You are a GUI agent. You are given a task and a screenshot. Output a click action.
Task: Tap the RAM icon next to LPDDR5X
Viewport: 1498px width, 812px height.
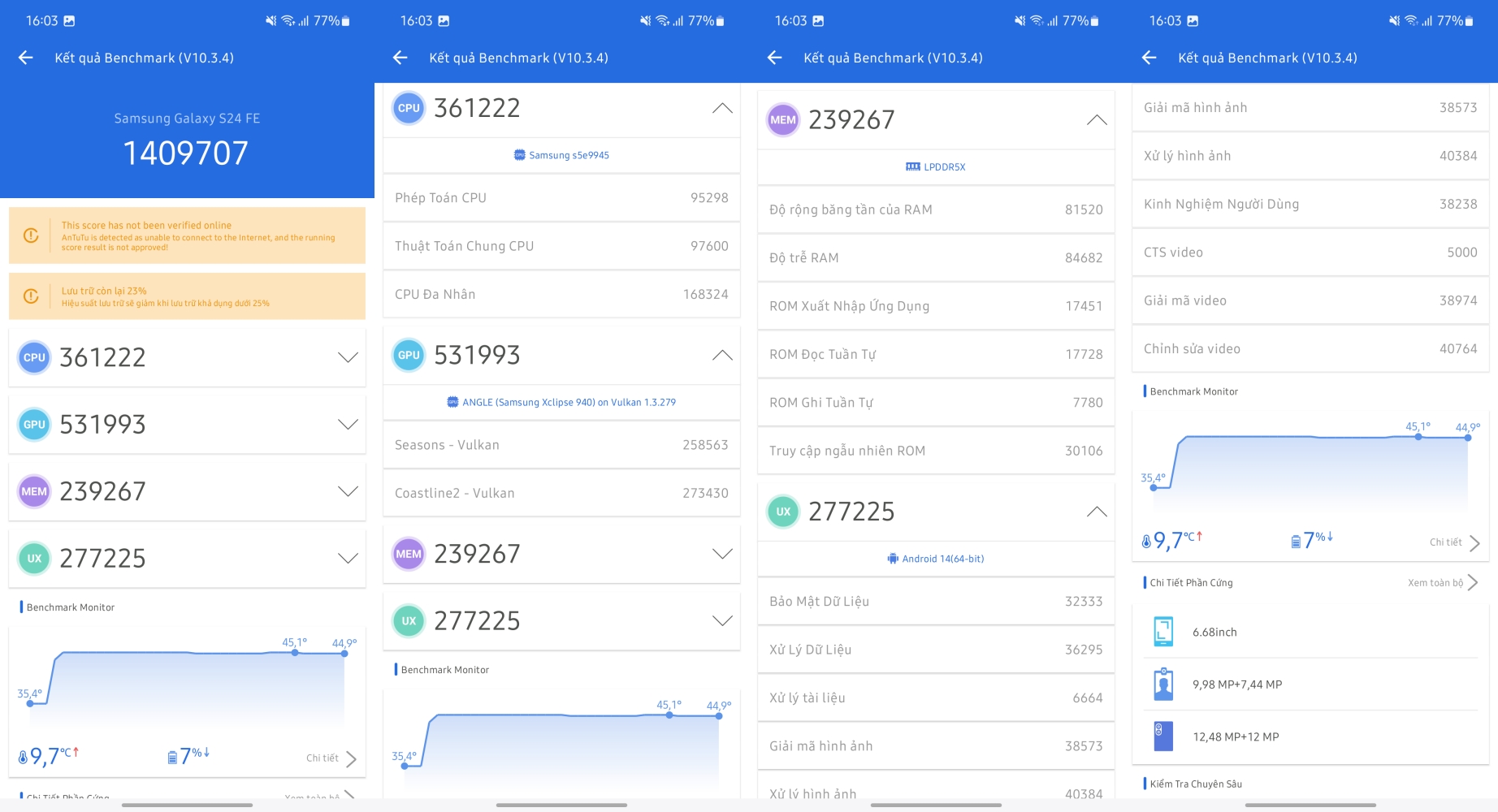point(913,167)
